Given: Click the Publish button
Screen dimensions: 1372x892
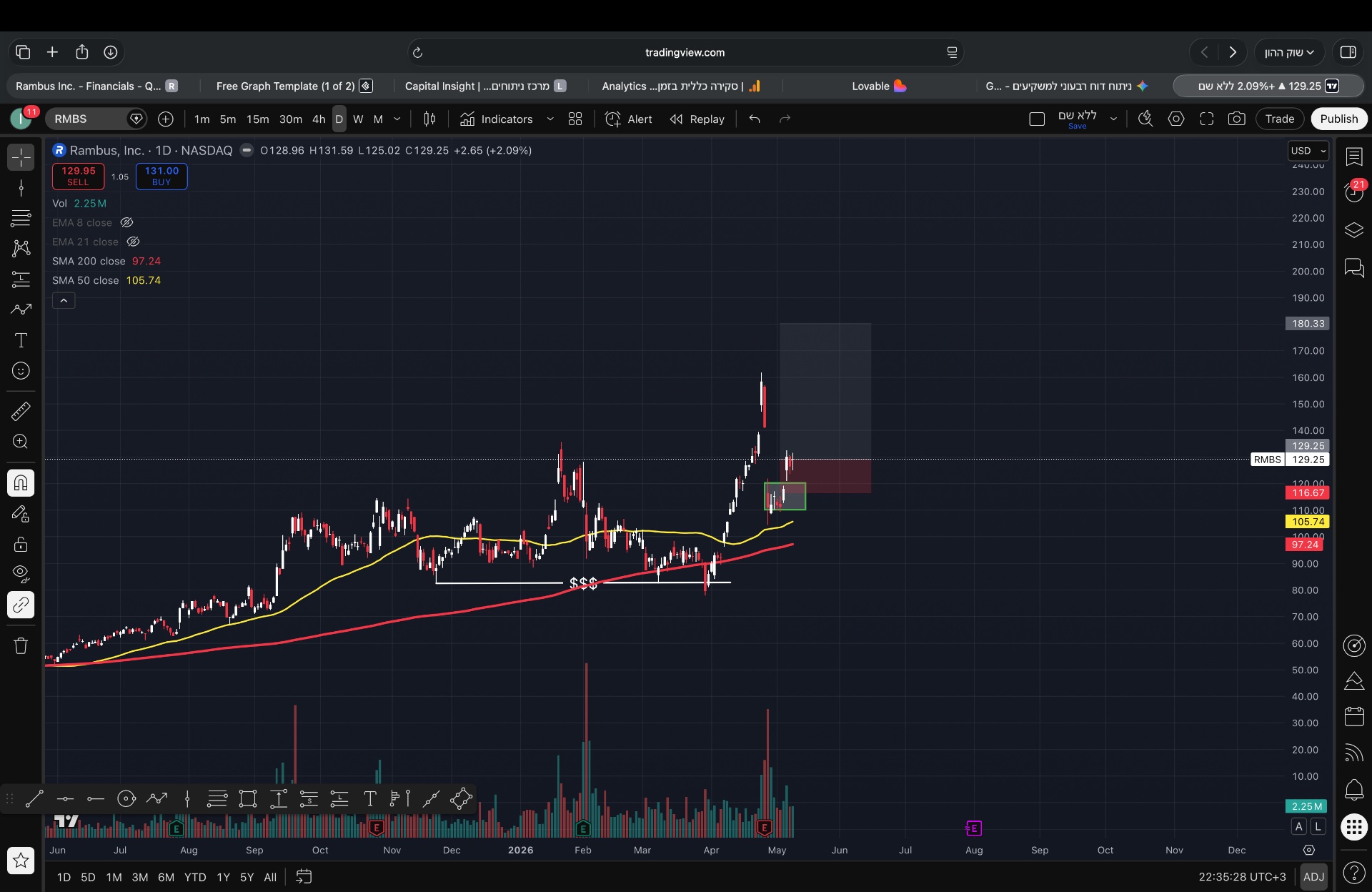Looking at the screenshot, I should 1338,119.
